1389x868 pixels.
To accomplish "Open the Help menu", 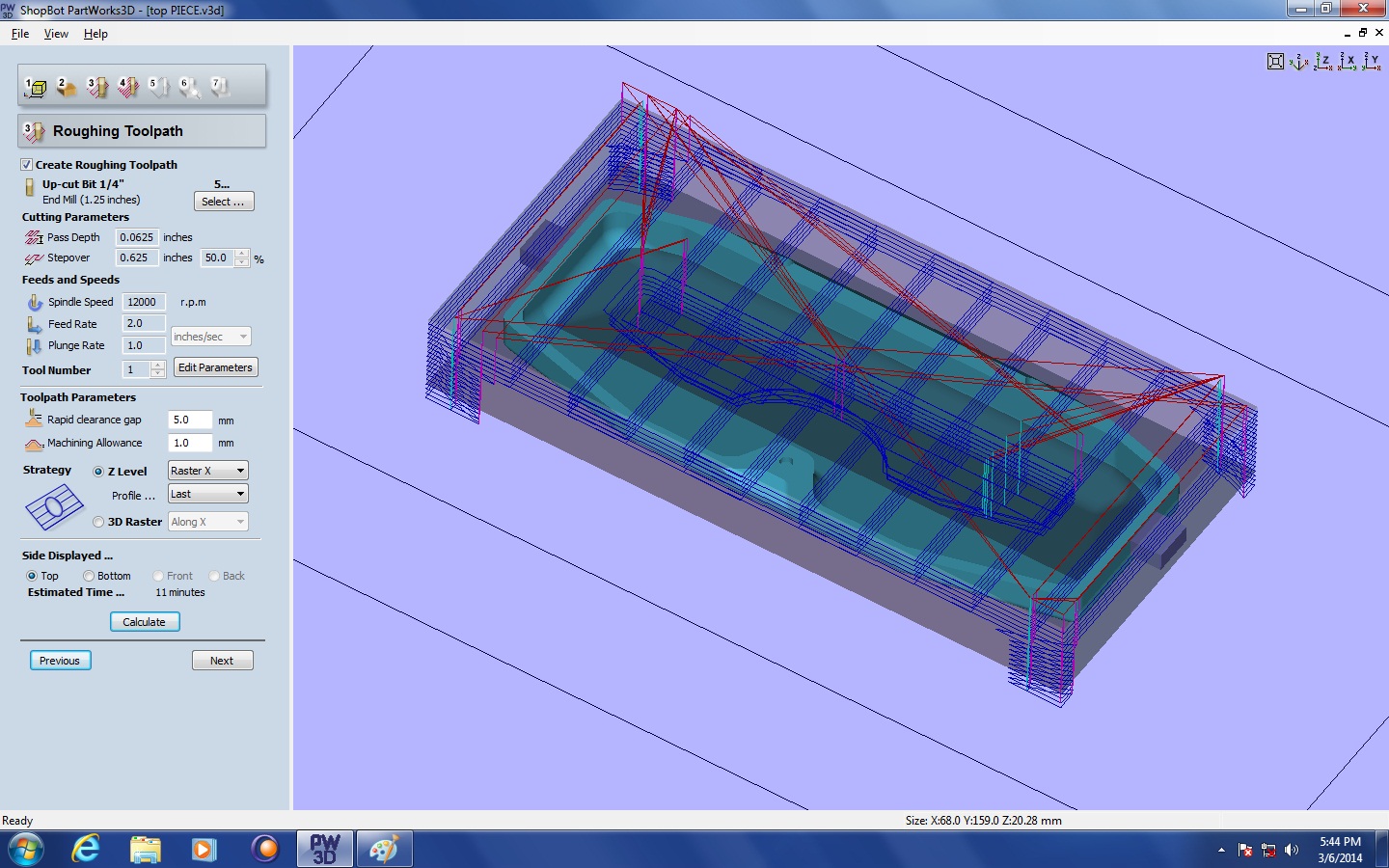I will tap(95, 34).
